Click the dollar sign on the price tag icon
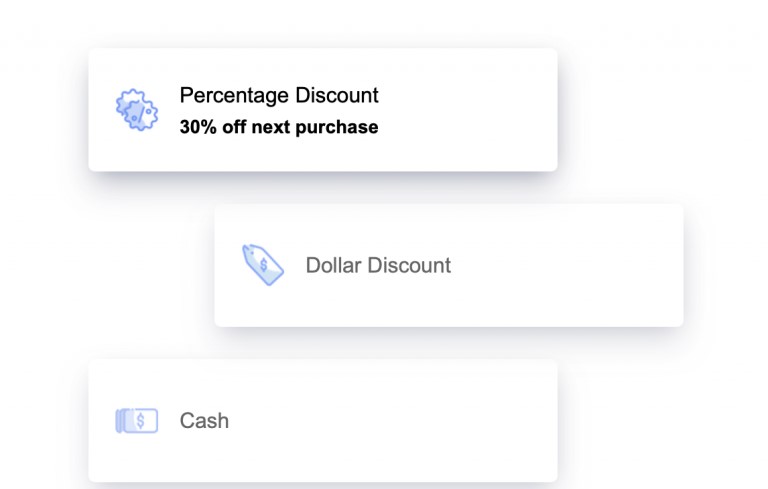Image resolution: width=768 pixels, height=489 pixels. pyautogui.click(x=263, y=265)
